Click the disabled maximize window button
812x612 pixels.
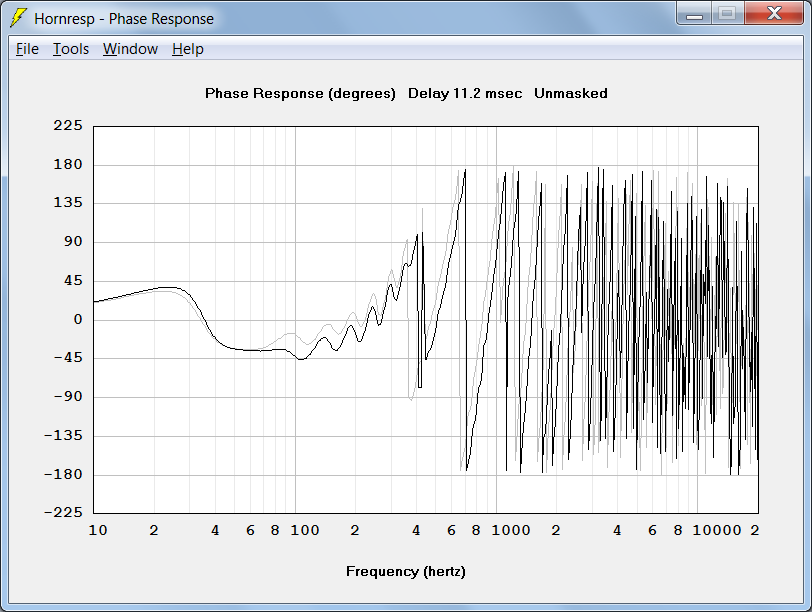(x=727, y=14)
